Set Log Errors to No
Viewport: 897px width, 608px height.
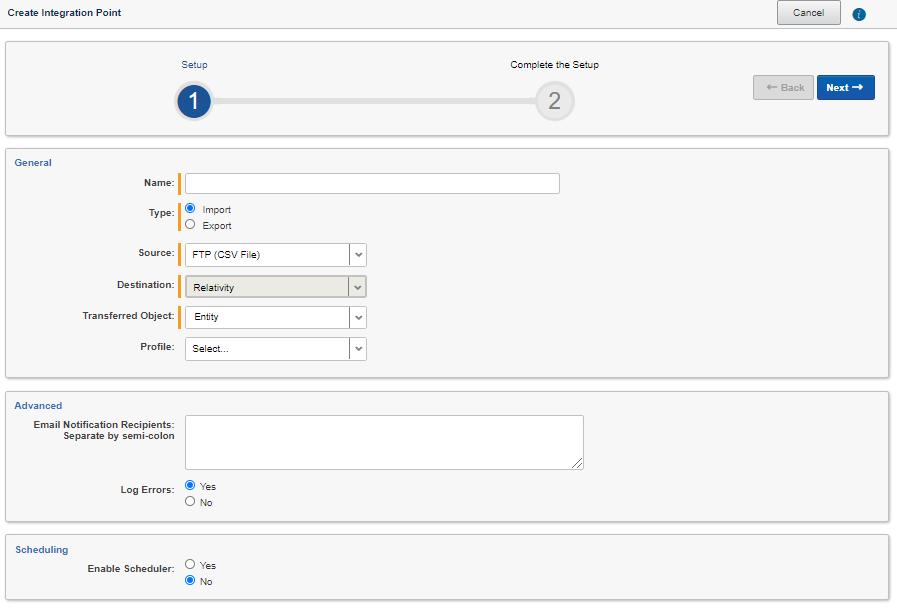pyautogui.click(x=190, y=501)
